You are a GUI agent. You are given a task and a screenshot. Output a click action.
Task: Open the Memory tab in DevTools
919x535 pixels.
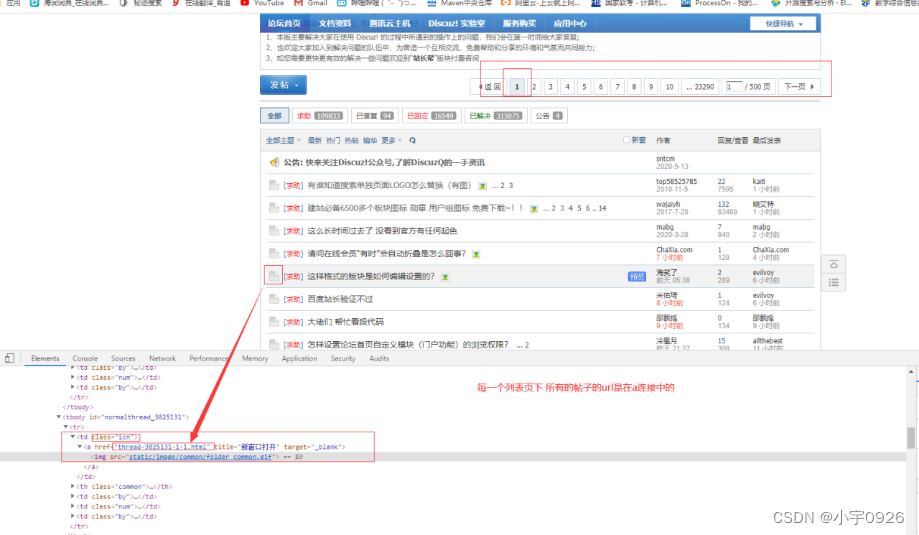255,359
